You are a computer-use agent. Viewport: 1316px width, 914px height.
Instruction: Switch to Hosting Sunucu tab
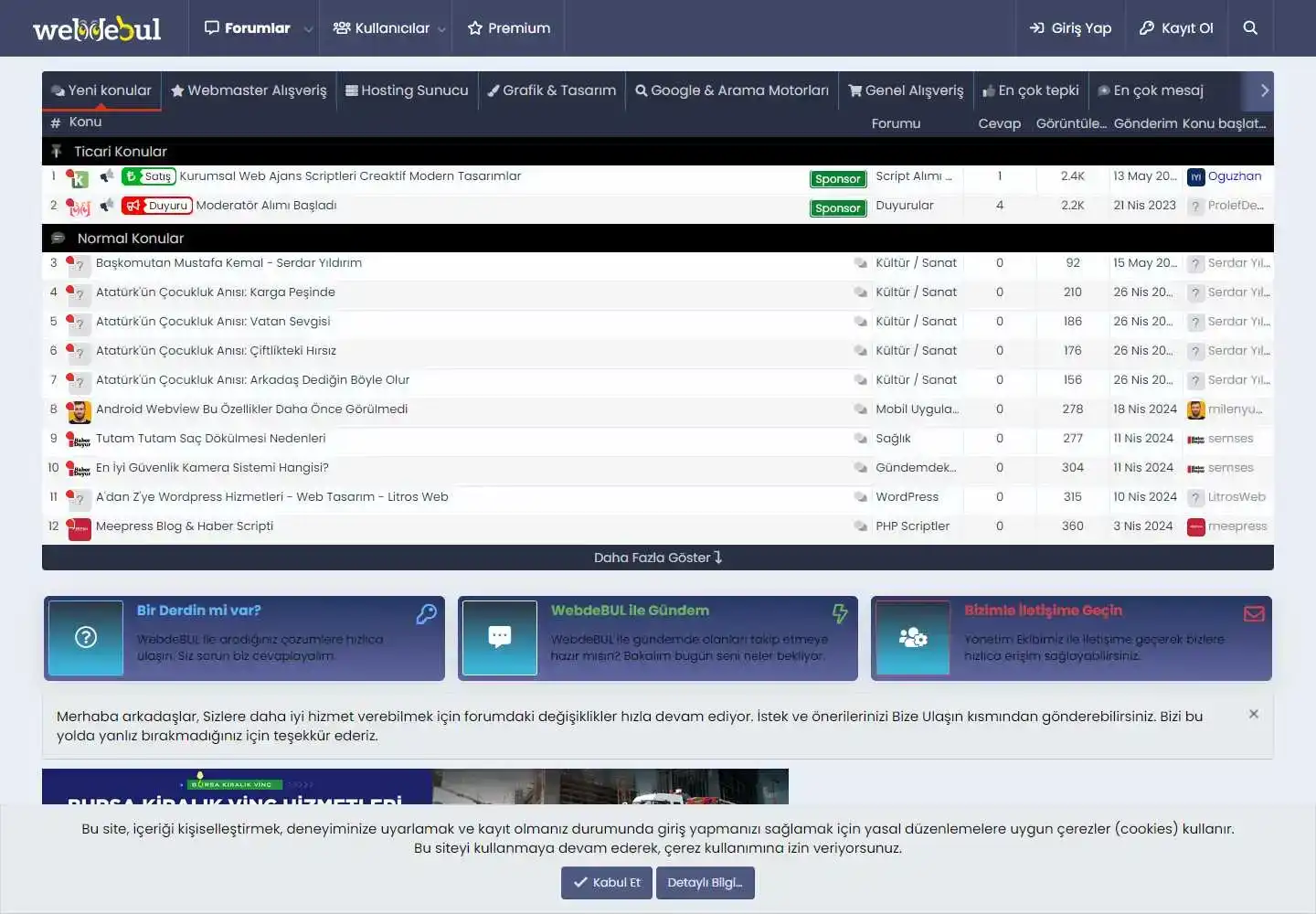[407, 90]
